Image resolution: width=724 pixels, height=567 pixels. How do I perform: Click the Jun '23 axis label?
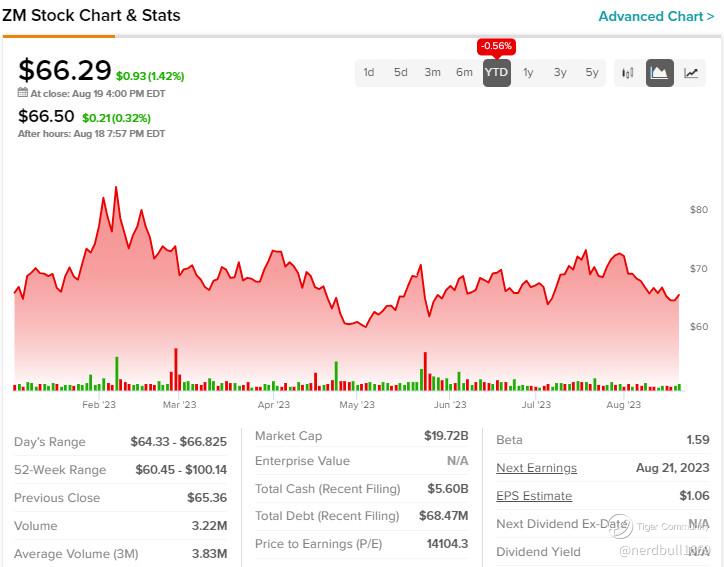[x=450, y=405]
